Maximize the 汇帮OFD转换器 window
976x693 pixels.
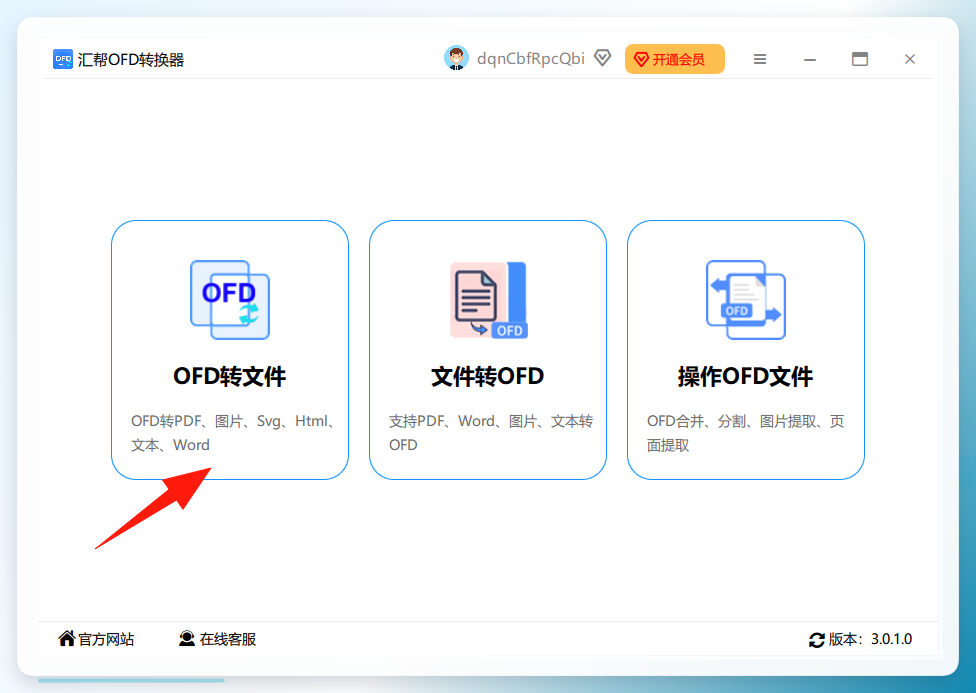tap(860, 59)
